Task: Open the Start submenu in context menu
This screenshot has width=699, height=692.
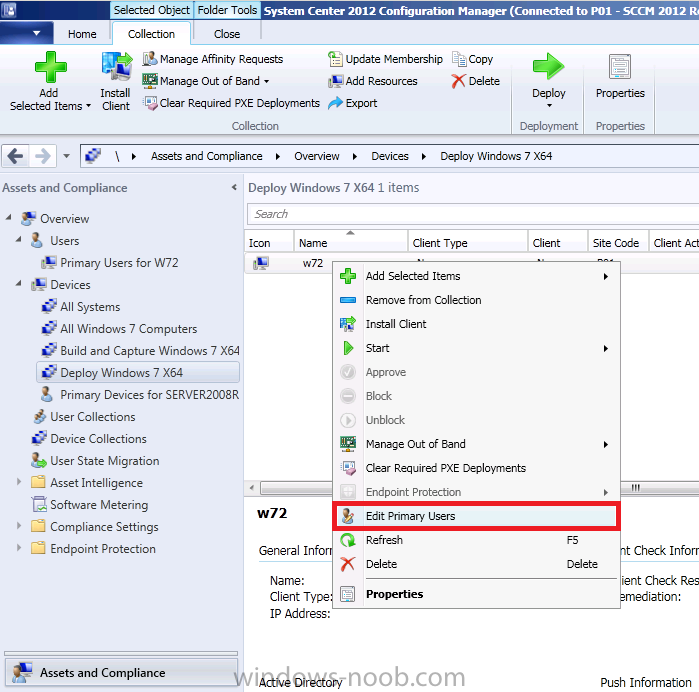Action: (x=476, y=348)
